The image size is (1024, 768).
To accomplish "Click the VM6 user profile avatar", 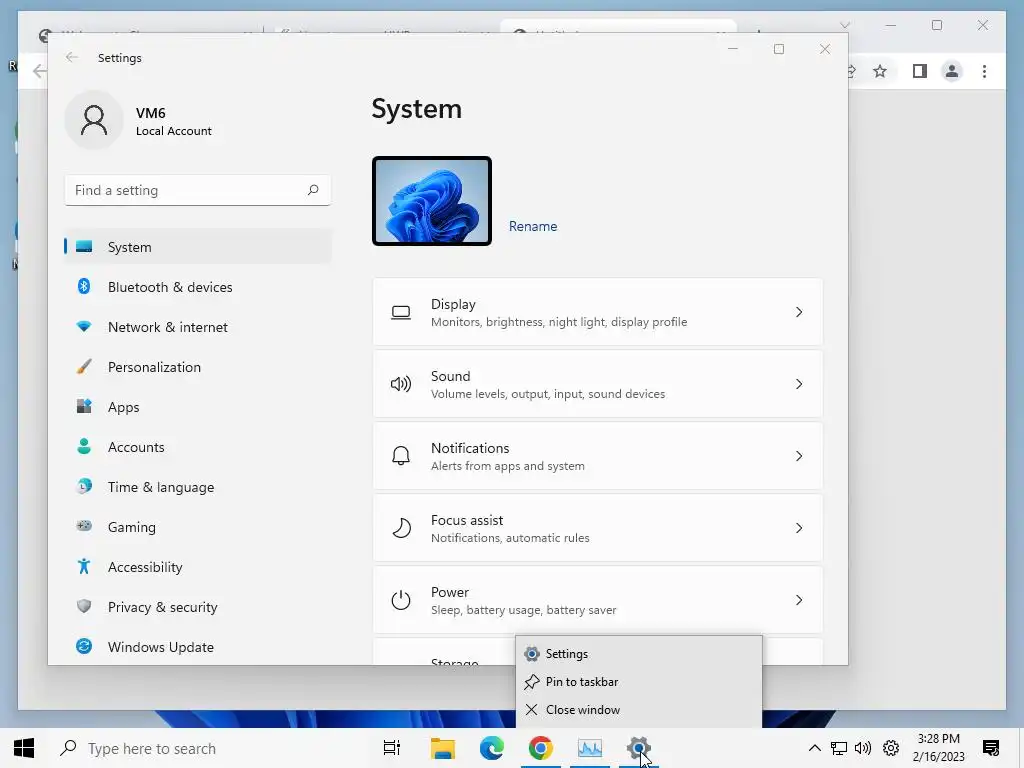I will coord(94,120).
